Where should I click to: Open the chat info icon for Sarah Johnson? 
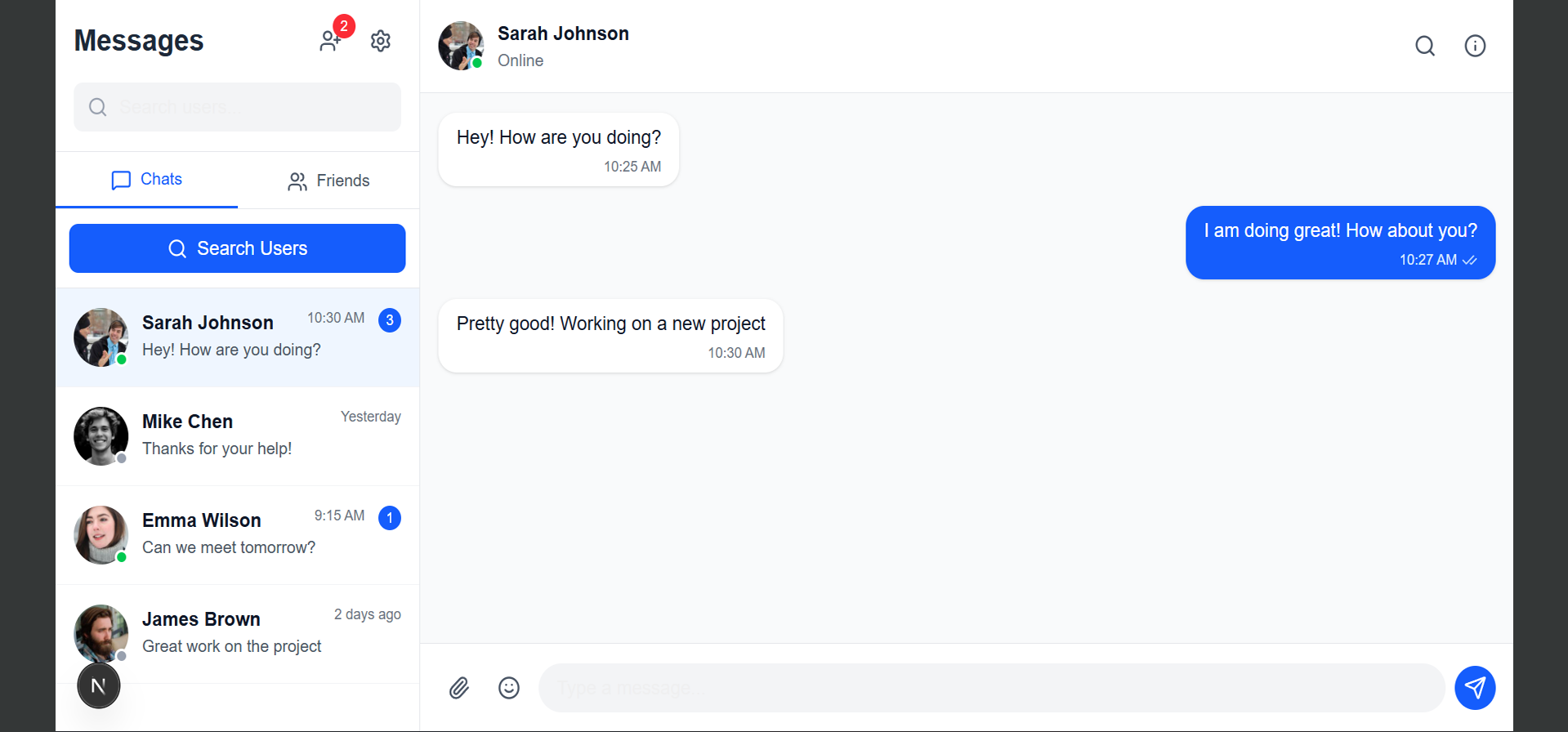pyautogui.click(x=1475, y=46)
